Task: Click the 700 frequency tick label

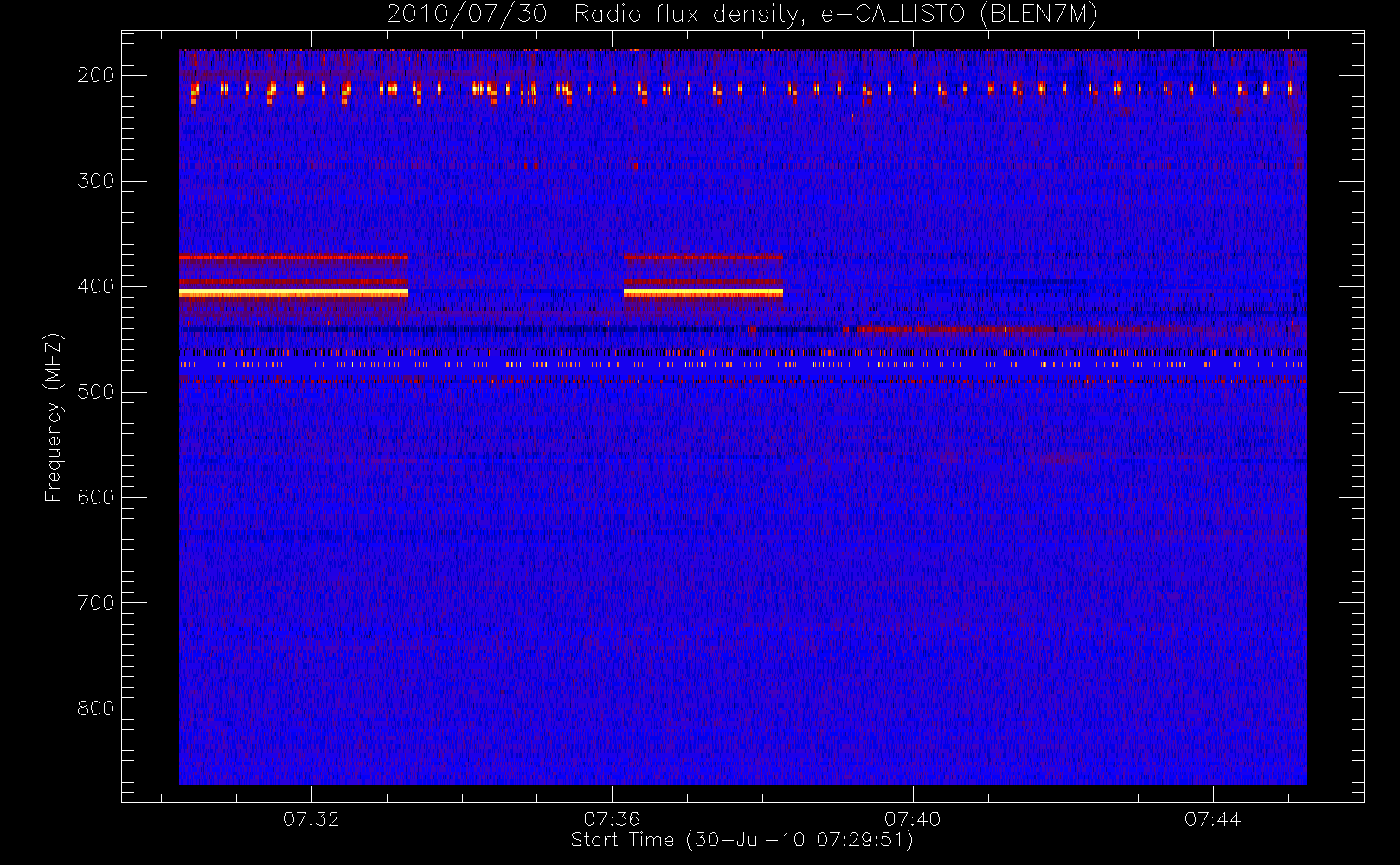Action: pyautogui.click(x=96, y=603)
